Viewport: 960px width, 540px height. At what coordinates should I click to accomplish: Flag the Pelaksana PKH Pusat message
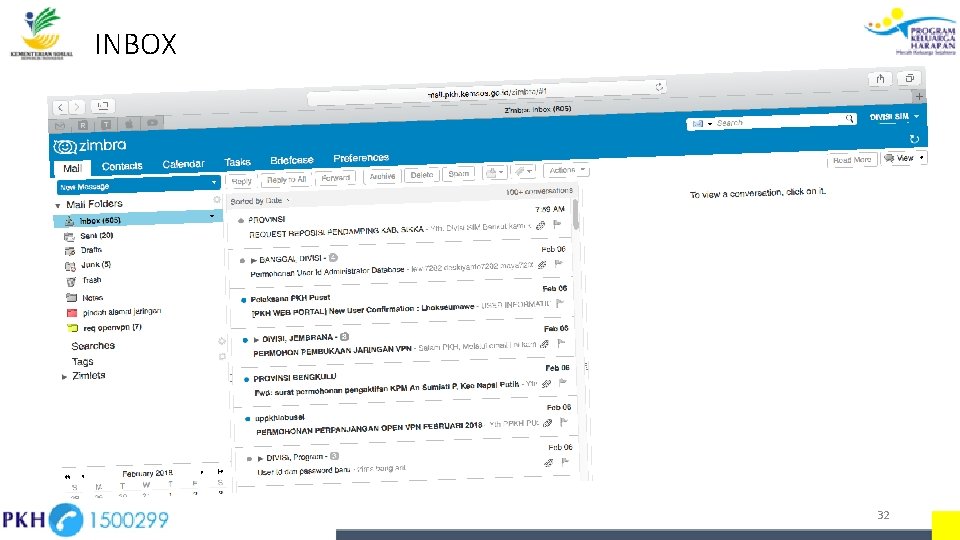tap(560, 303)
